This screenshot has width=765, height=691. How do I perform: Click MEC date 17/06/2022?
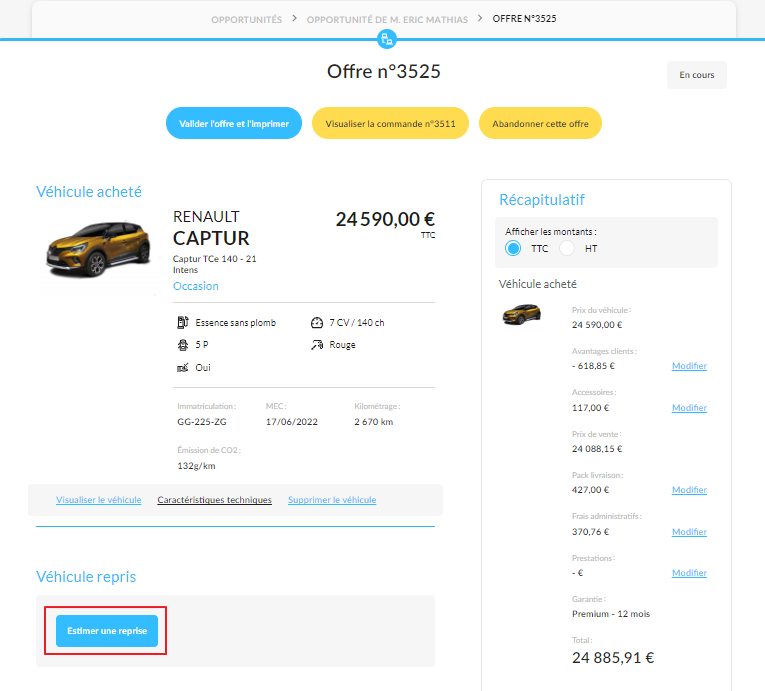point(292,422)
